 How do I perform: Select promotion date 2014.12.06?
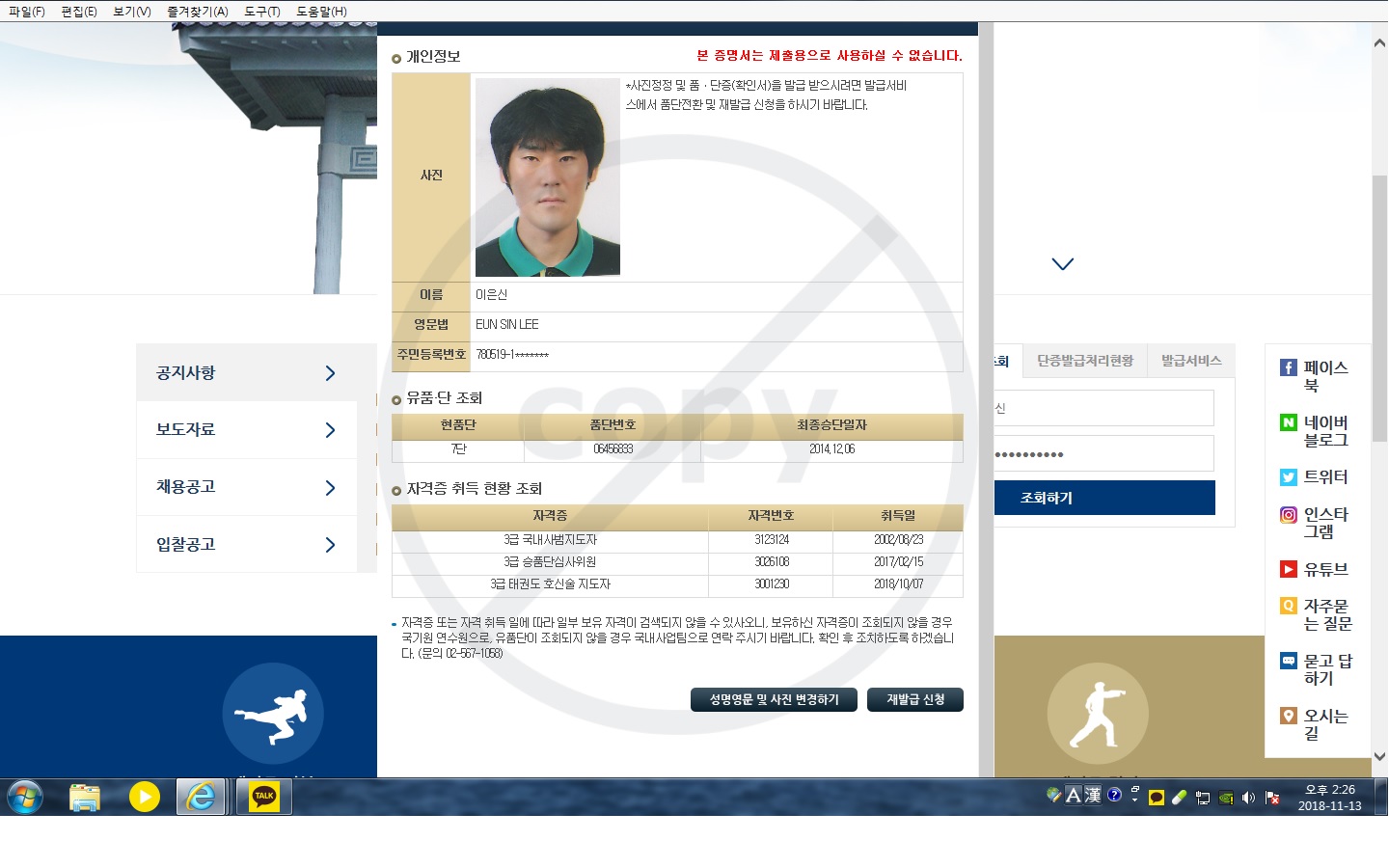(x=831, y=449)
